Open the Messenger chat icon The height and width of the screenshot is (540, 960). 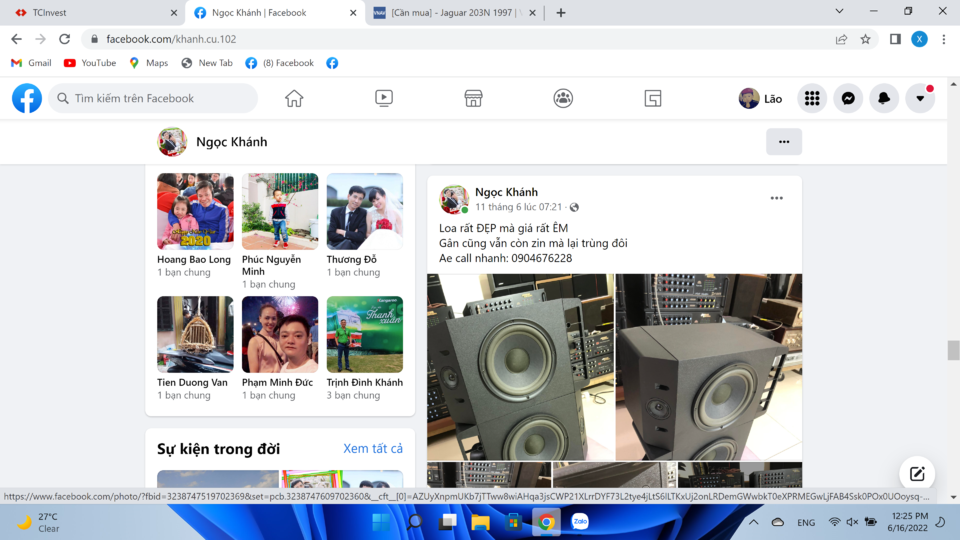(x=848, y=98)
